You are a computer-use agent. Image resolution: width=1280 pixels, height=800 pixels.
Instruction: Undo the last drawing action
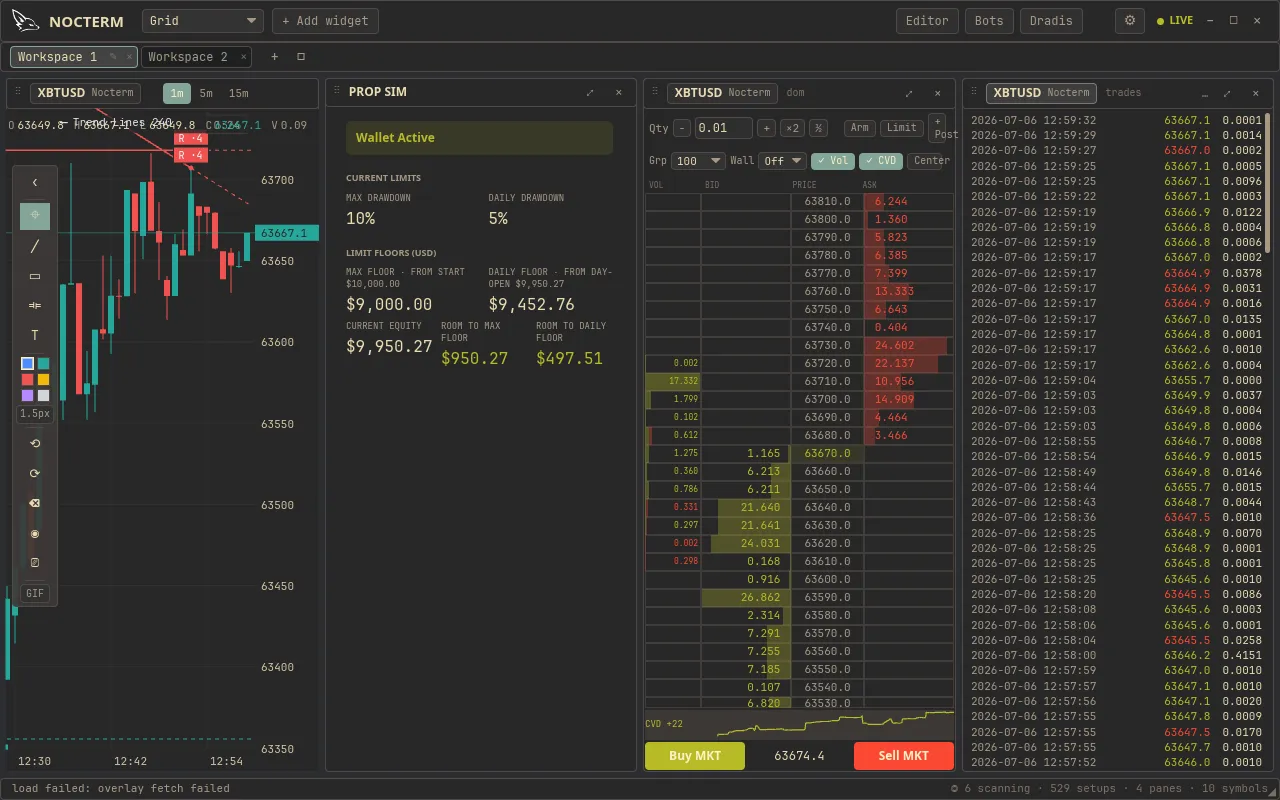coord(35,443)
